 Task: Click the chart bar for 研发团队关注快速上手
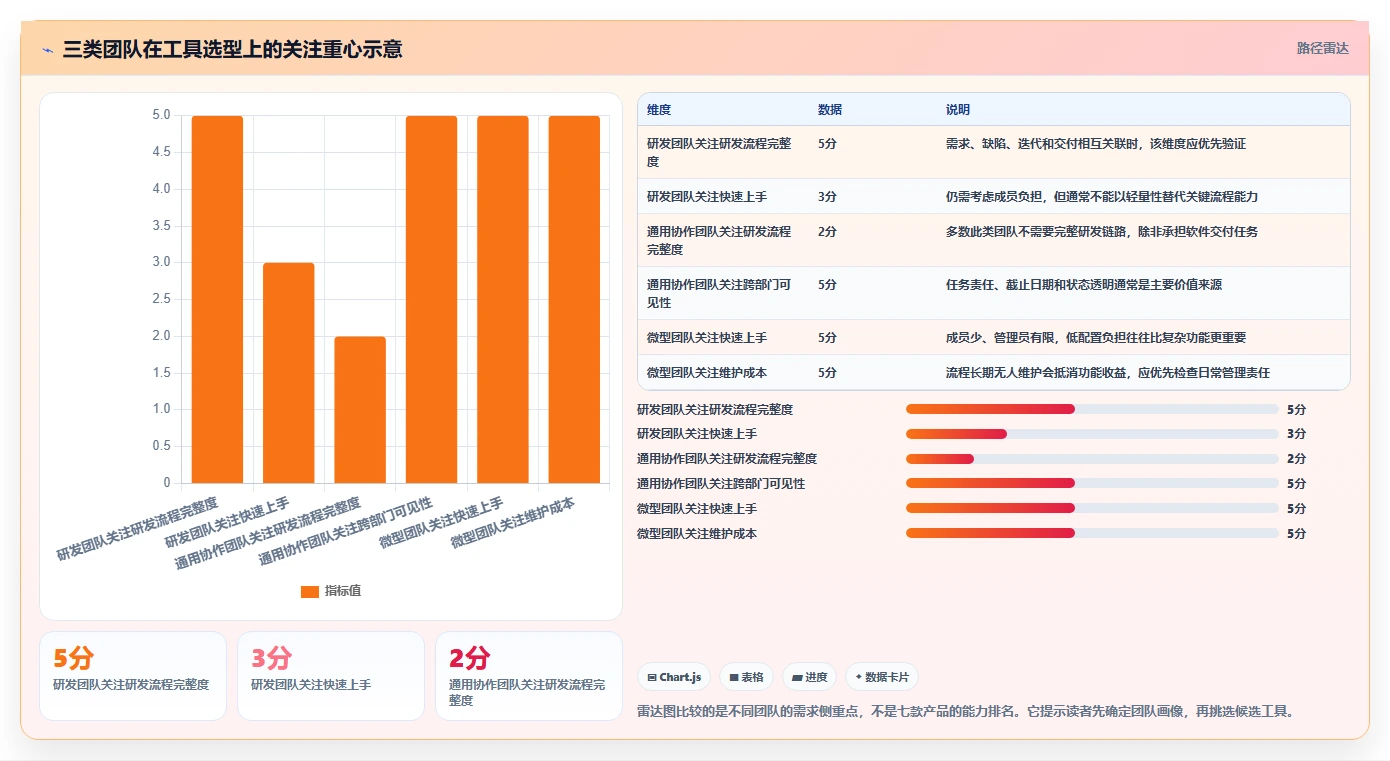tap(289, 373)
